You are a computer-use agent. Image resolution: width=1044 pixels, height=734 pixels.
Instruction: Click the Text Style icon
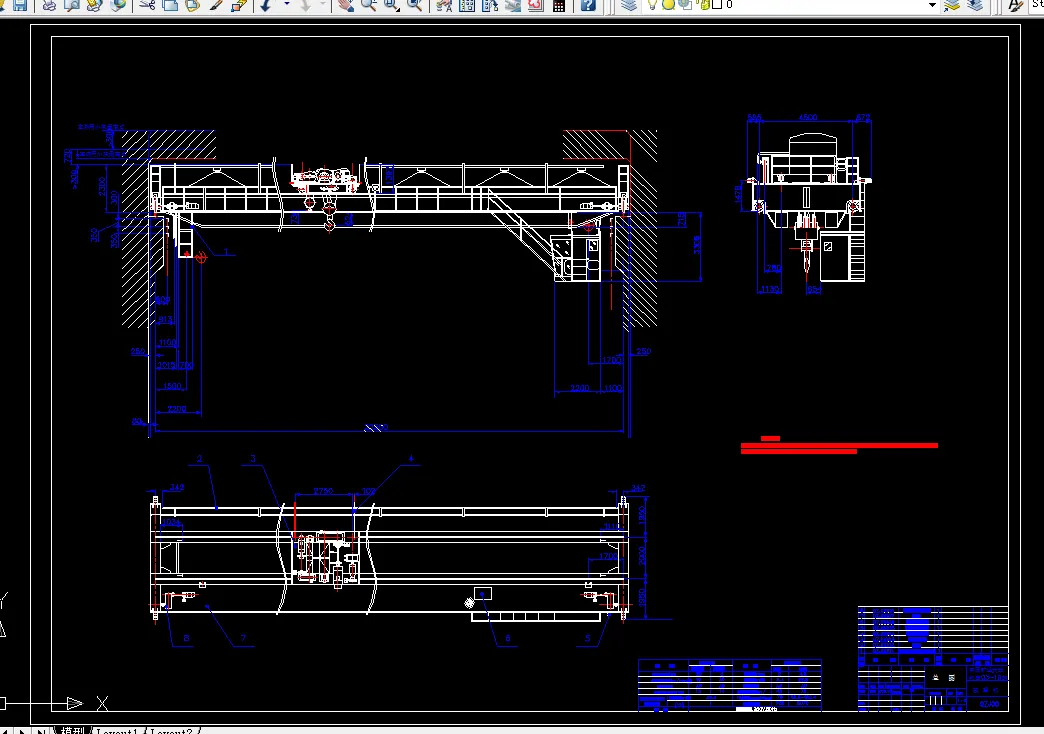click(x=1015, y=5)
